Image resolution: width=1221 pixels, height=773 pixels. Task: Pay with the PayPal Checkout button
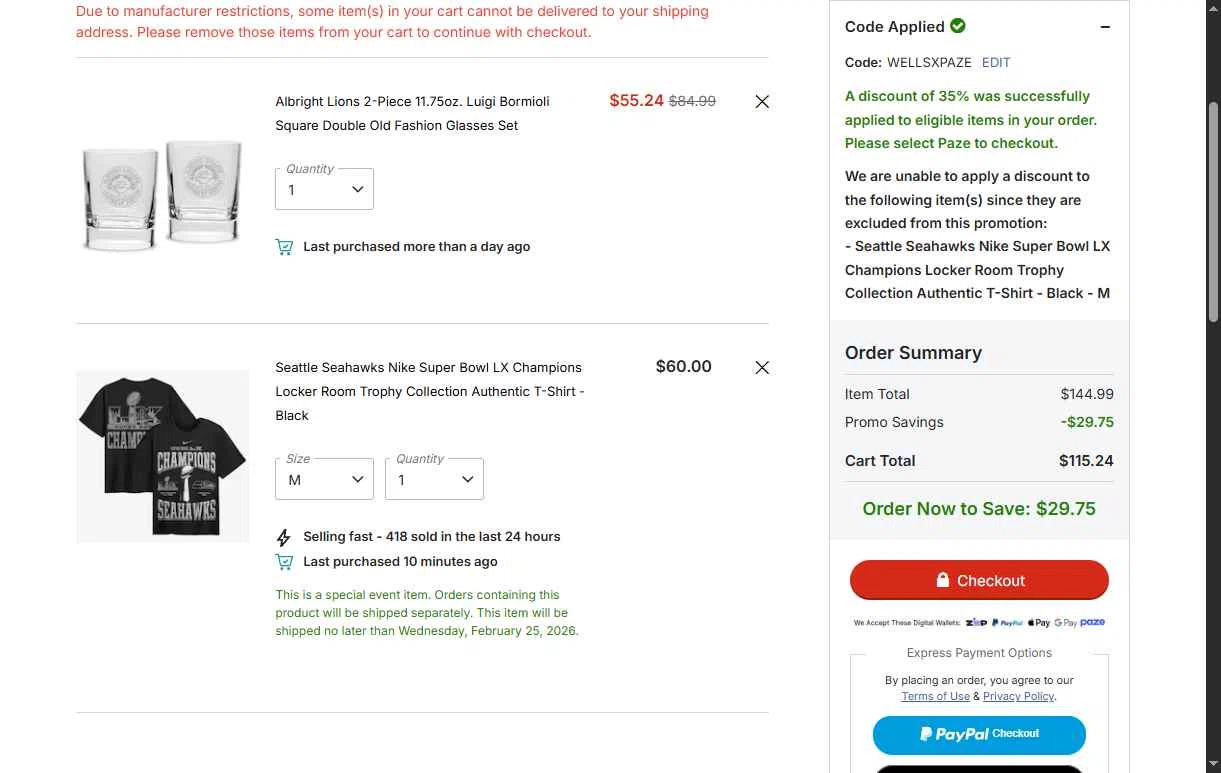coord(979,734)
